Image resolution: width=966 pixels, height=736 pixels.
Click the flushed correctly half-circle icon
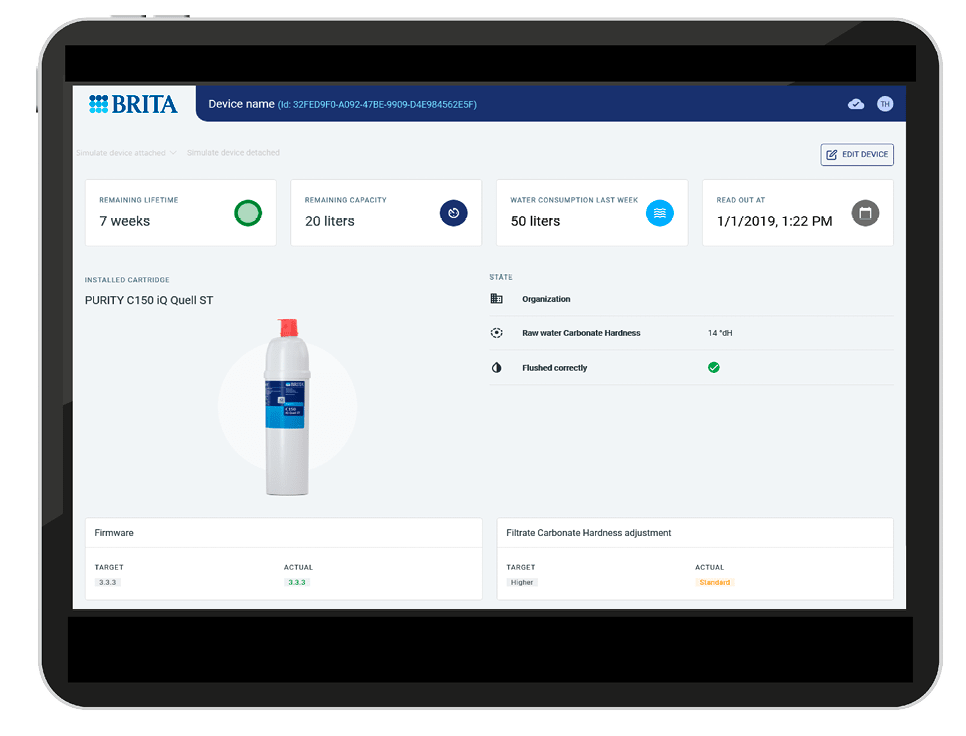coord(497,368)
